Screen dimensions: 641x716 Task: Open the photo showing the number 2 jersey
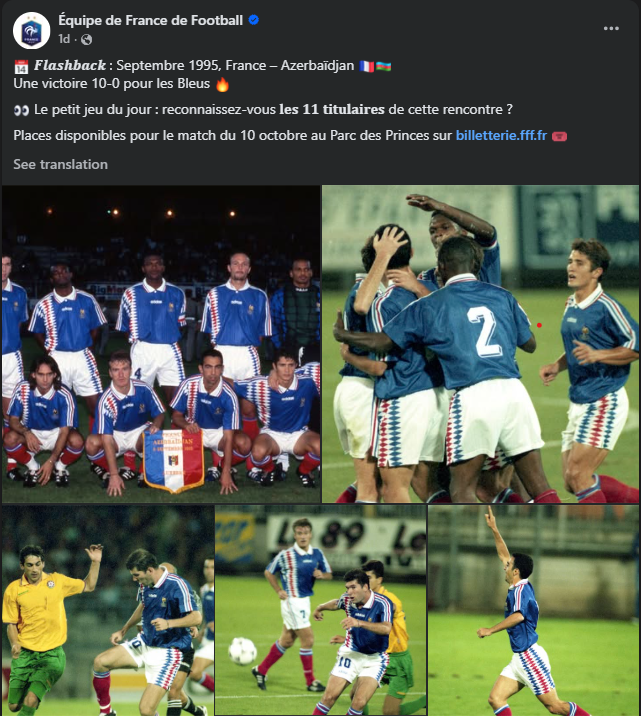pos(480,343)
